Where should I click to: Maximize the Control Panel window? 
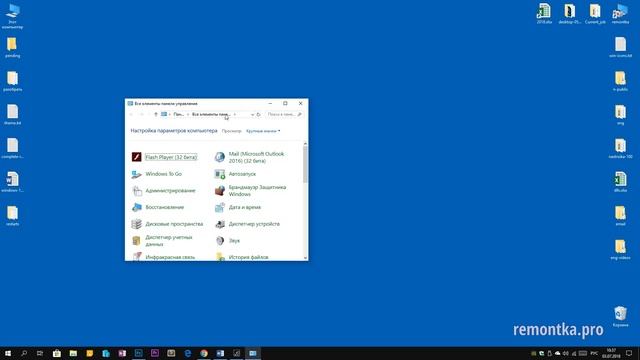[285, 104]
